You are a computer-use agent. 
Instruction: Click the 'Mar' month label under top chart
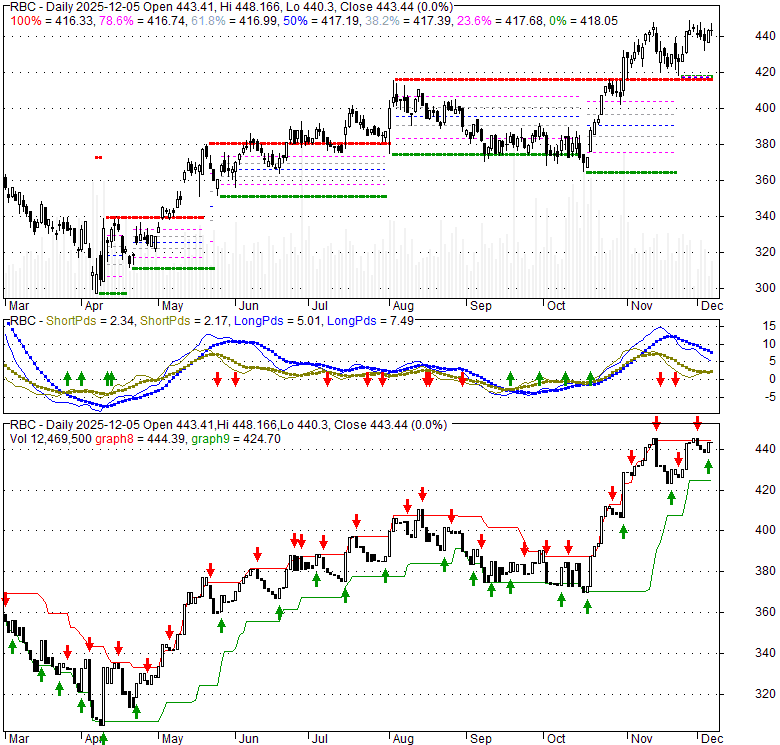(19, 306)
